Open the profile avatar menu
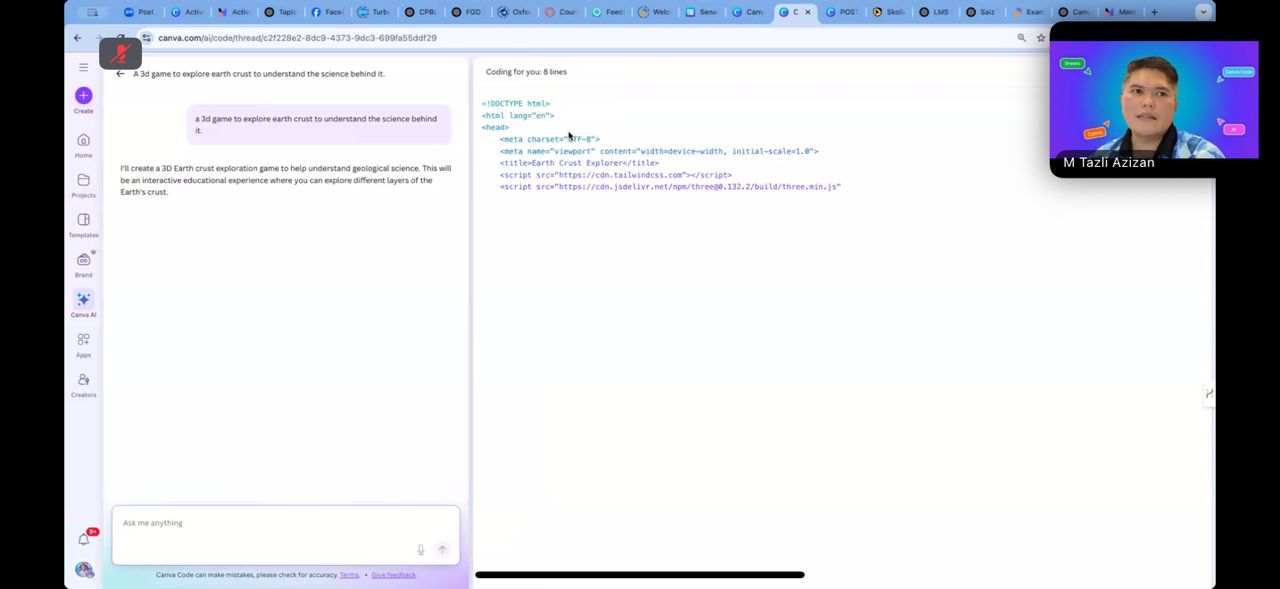This screenshot has height=589, width=1280. pyautogui.click(x=84, y=570)
